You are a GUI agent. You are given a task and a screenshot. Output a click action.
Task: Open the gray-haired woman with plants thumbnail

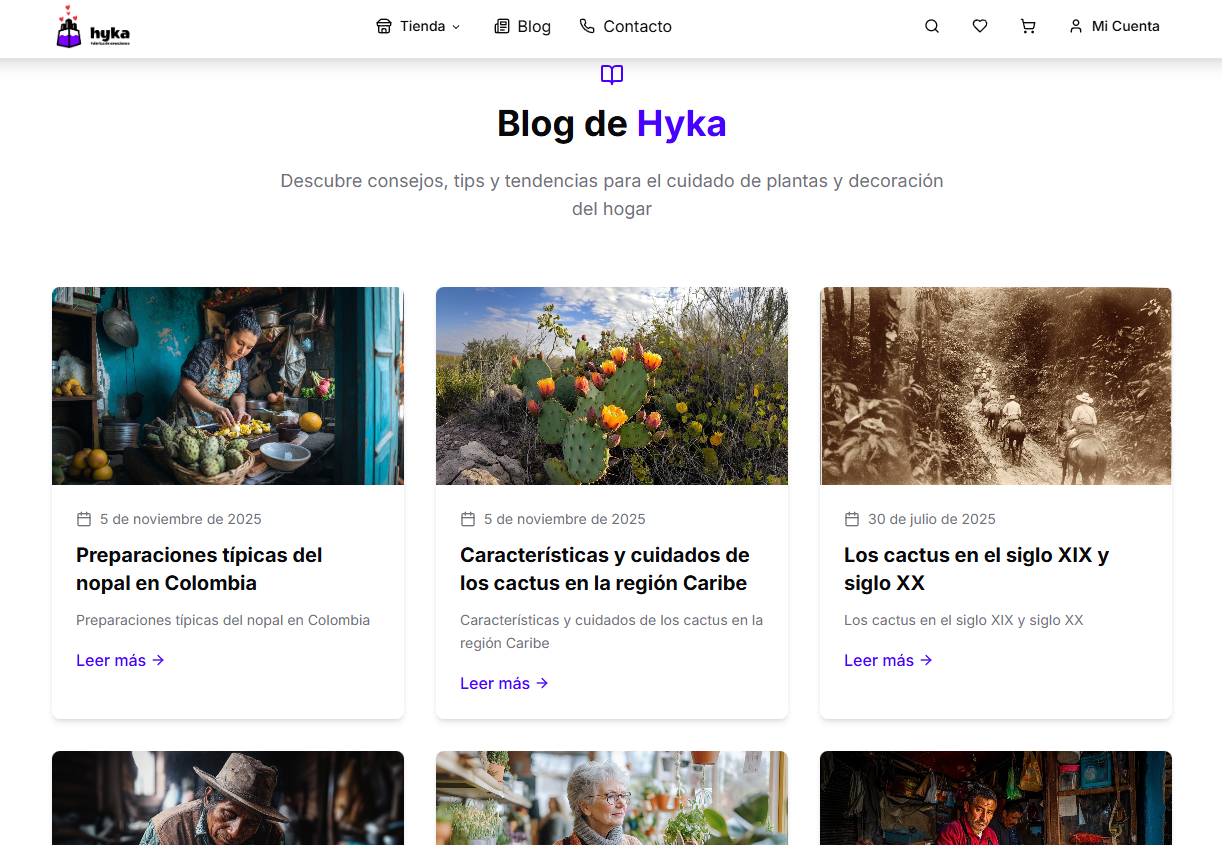612,798
